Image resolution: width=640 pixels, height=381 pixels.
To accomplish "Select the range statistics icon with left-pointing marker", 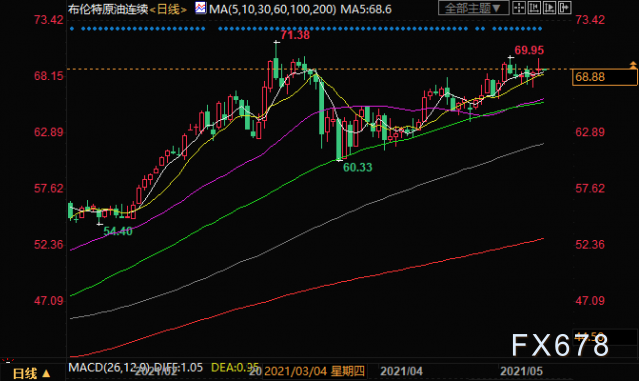I will pyautogui.click(x=534, y=8).
